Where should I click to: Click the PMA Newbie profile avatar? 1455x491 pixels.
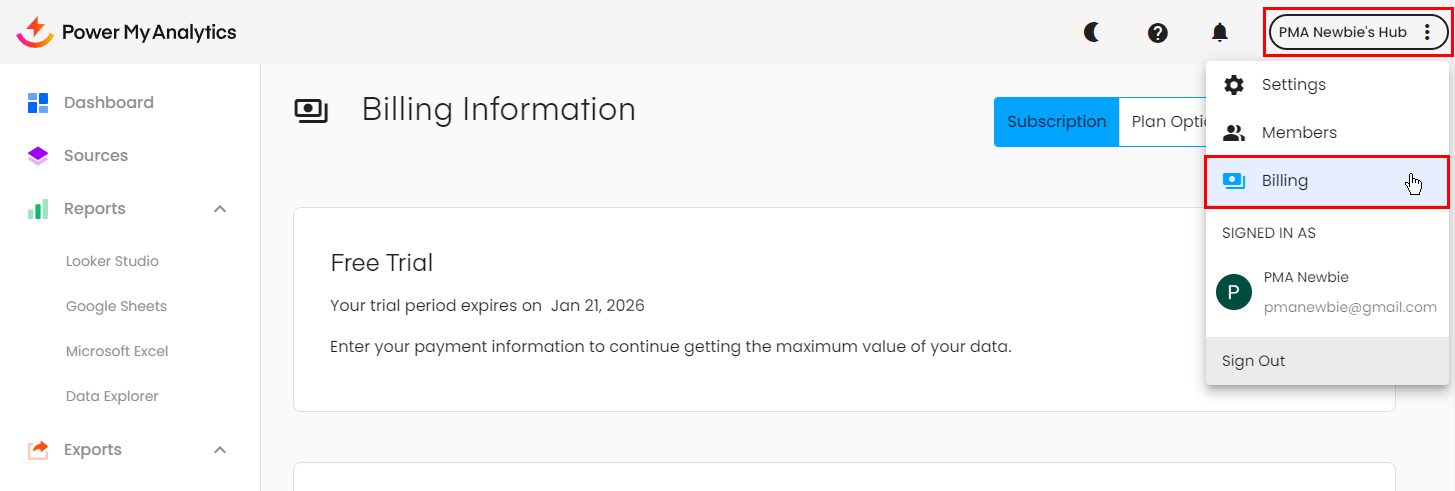[1233, 292]
